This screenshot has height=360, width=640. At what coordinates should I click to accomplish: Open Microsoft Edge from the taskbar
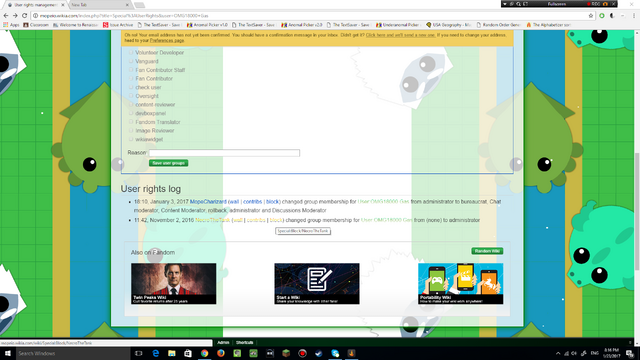coord(156,353)
